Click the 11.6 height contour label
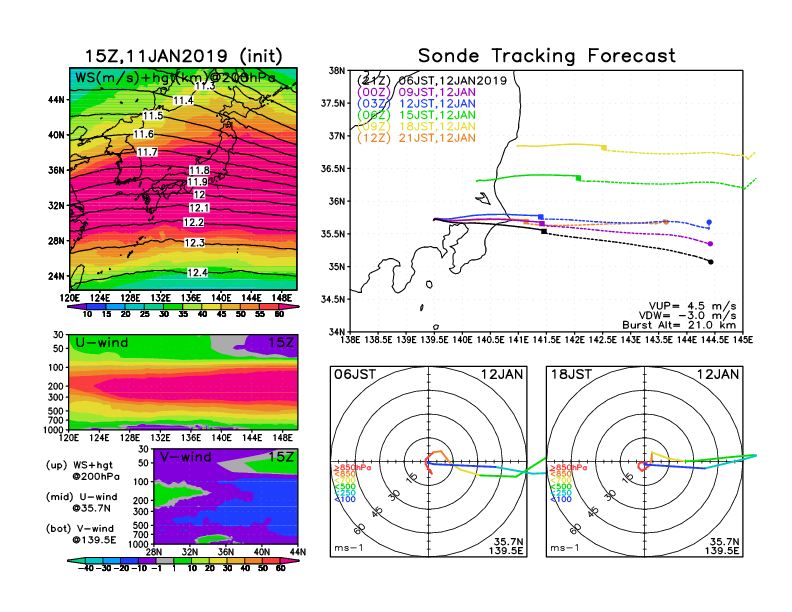This screenshot has width=792, height=612. [x=143, y=134]
